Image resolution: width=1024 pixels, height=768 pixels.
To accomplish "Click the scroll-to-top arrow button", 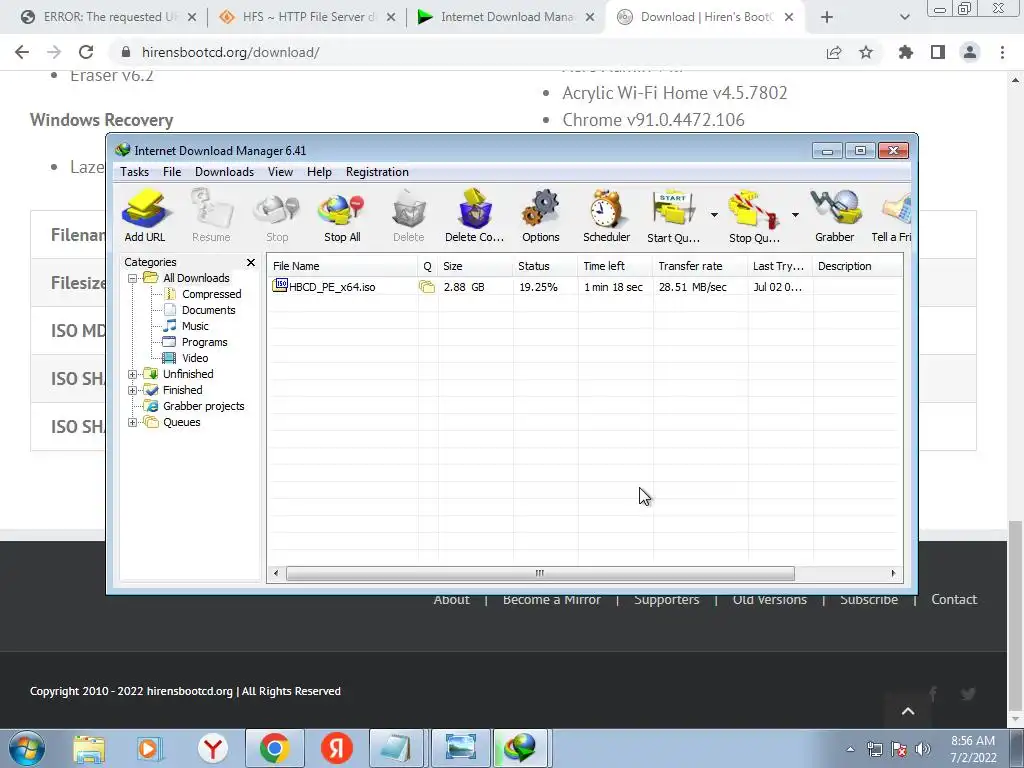I will coord(908,711).
